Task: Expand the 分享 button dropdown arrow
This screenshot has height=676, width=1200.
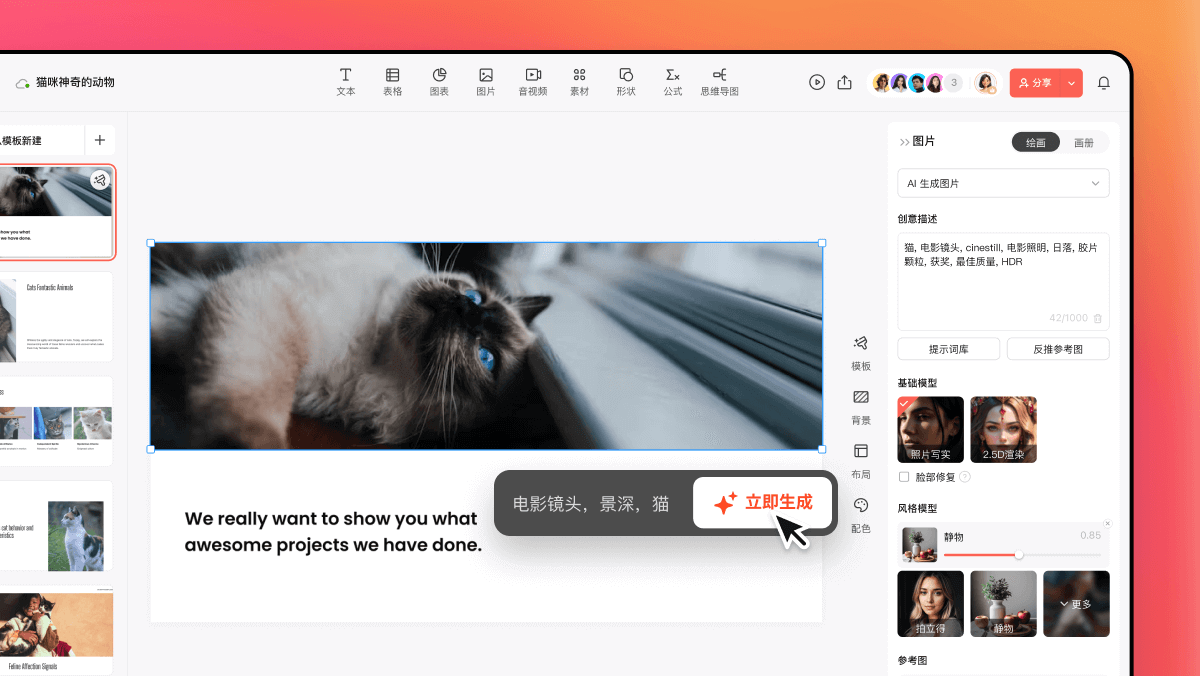Action: point(1071,83)
